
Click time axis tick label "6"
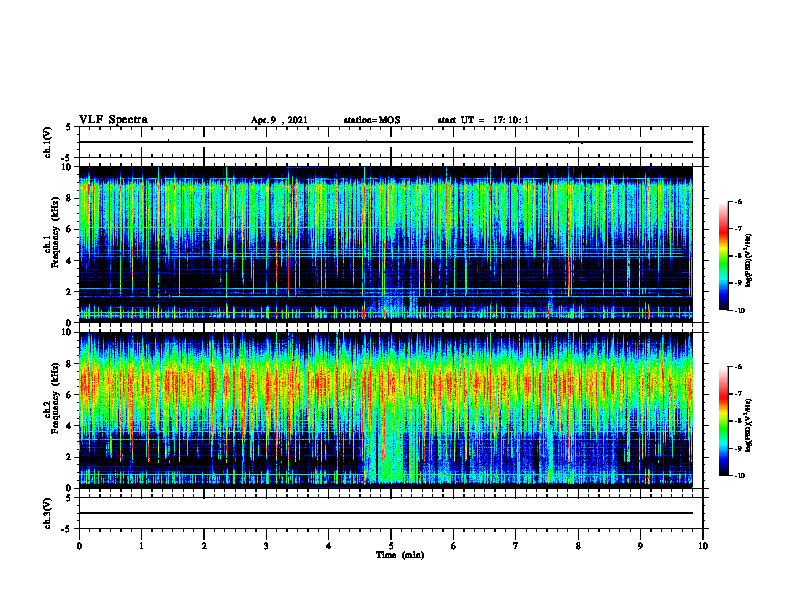click(x=454, y=546)
